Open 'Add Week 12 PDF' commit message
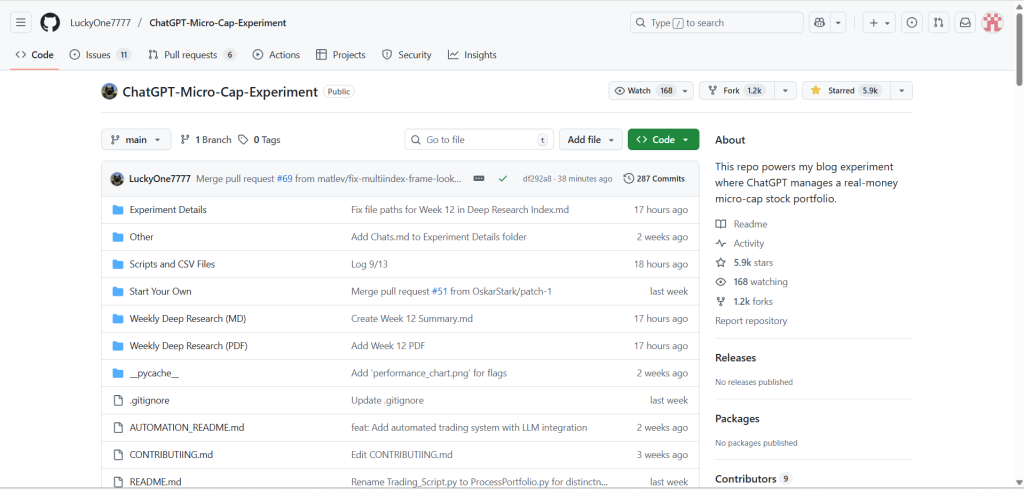Viewport: 1024px width, 489px height. pos(389,346)
